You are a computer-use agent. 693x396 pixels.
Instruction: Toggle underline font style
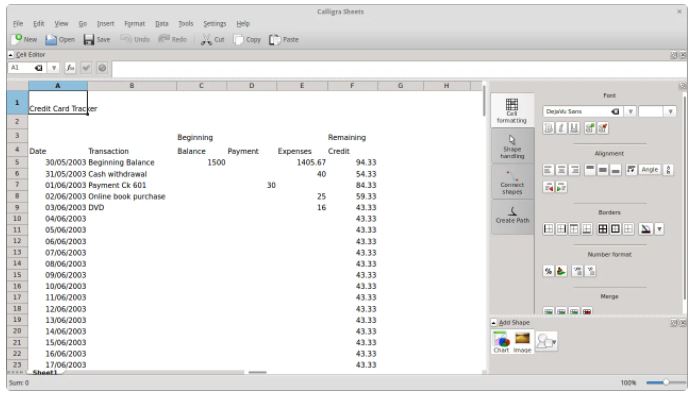click(x=574, y=128)
